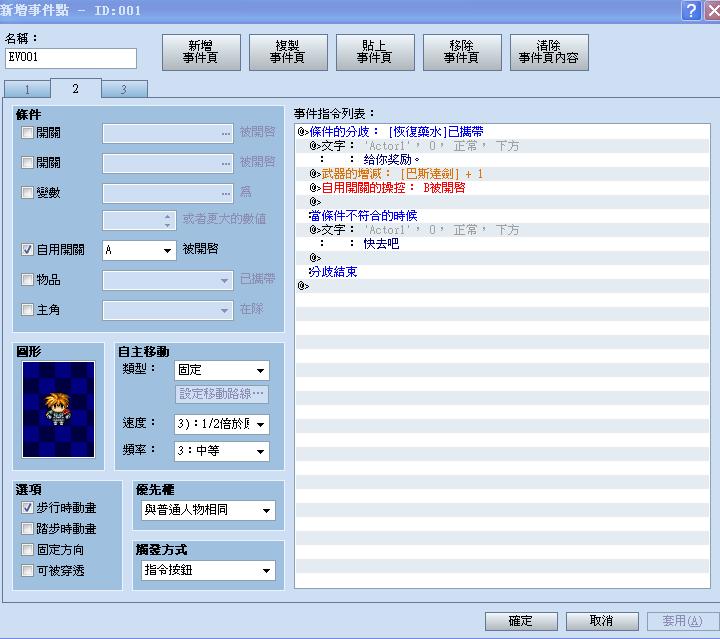This screenshot has width=720, height=639.
Task: Tick the first 開關 checkbox
Action: point(28,133)
